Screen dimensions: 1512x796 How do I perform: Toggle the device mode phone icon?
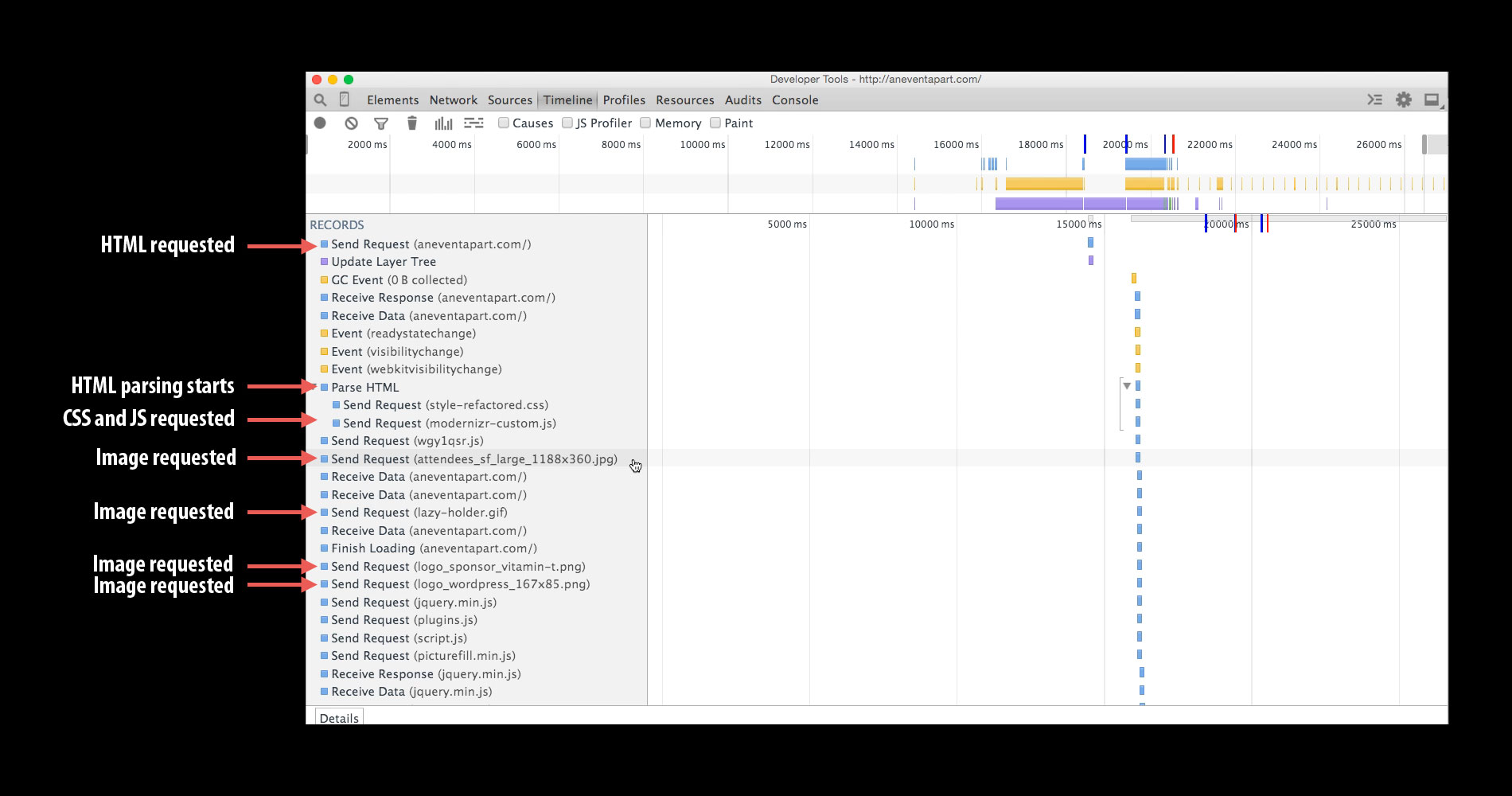345,99
